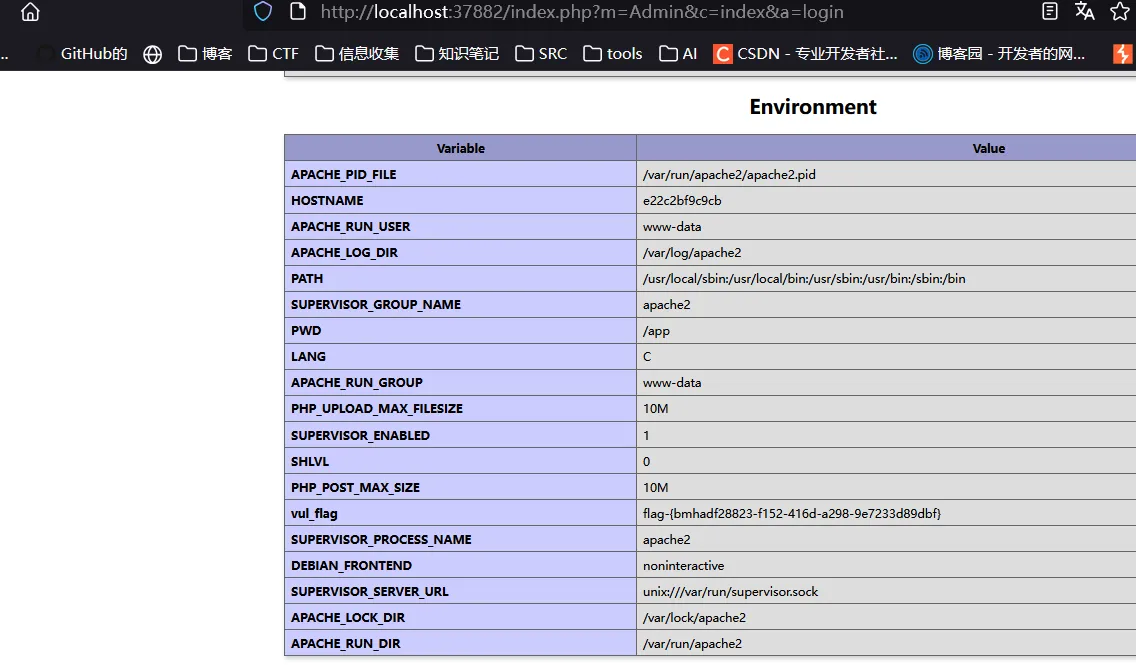
Task: Select the flag-{bmhadf28823...} value
Action: [x=792, y=514]
